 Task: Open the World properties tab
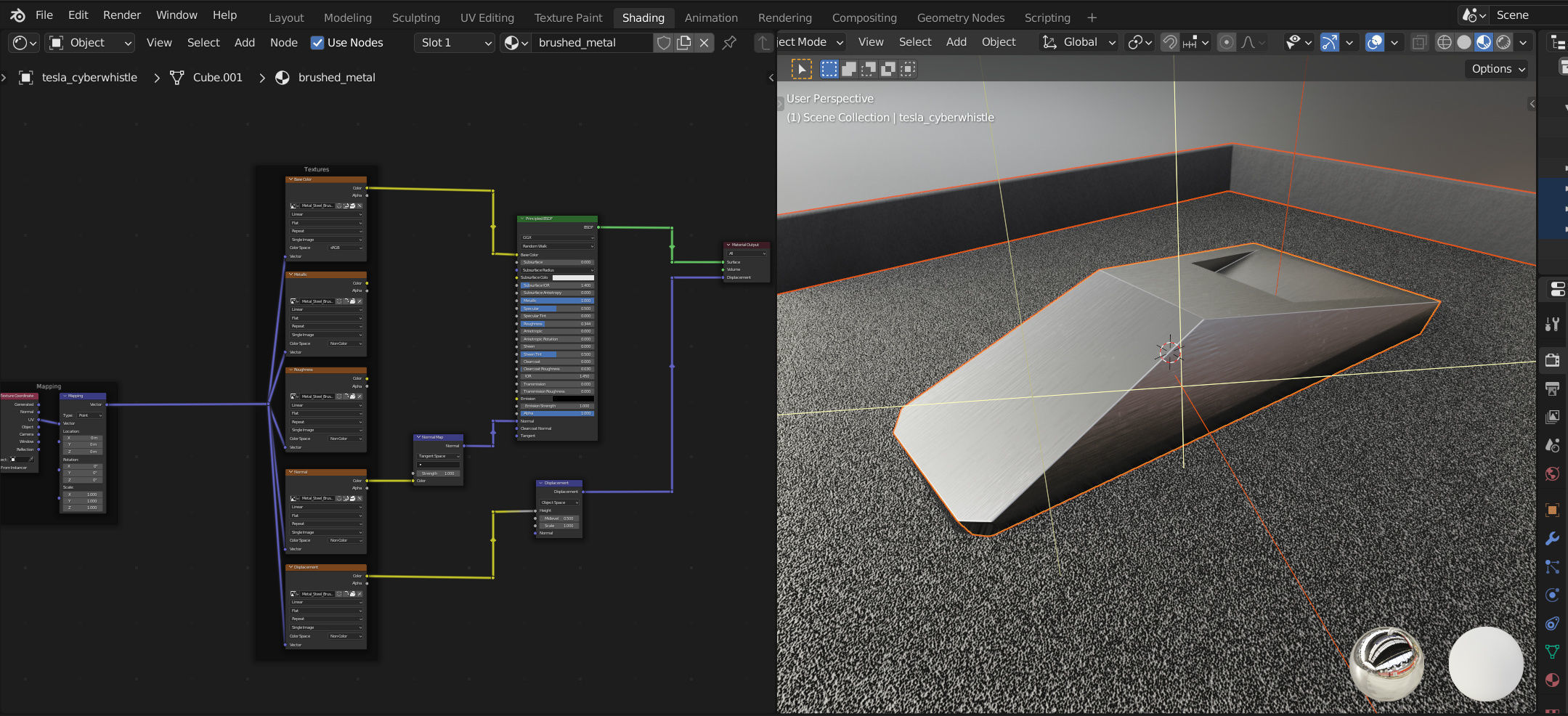1553,473
